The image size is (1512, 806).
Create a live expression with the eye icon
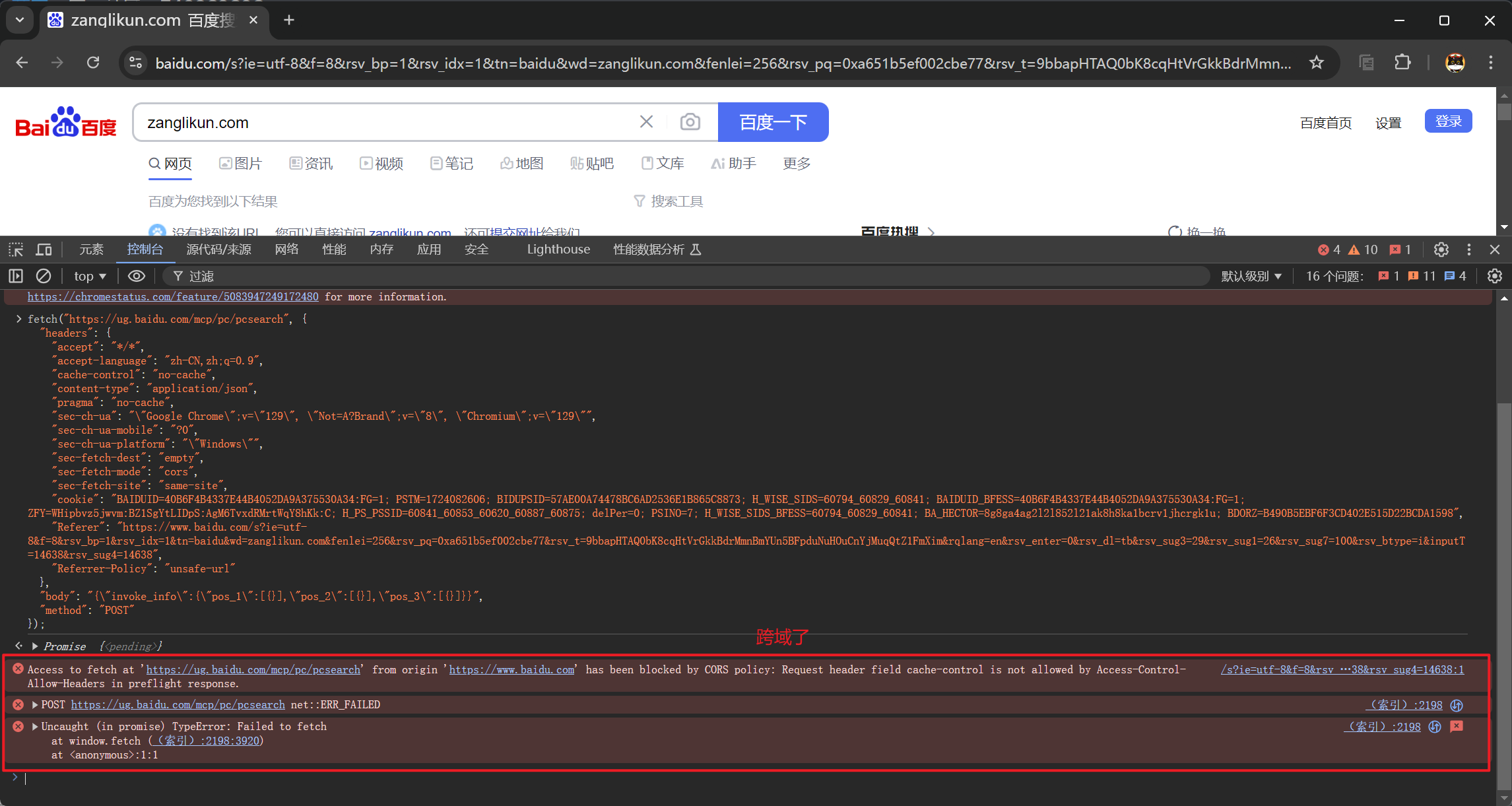pyautogui.click(x=136, y=276)
